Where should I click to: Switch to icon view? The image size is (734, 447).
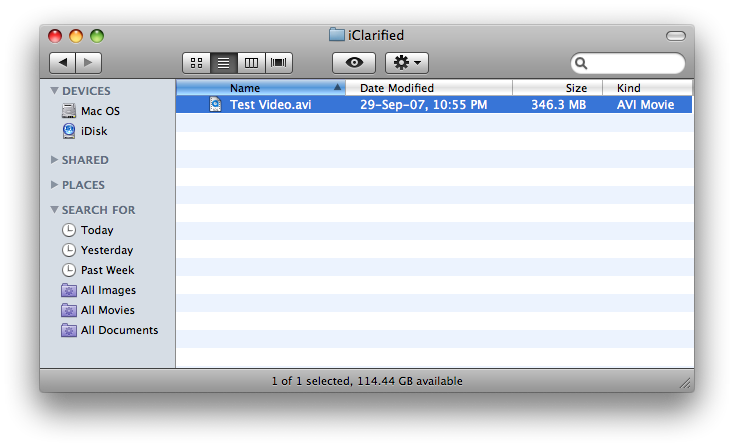[197, 63]
